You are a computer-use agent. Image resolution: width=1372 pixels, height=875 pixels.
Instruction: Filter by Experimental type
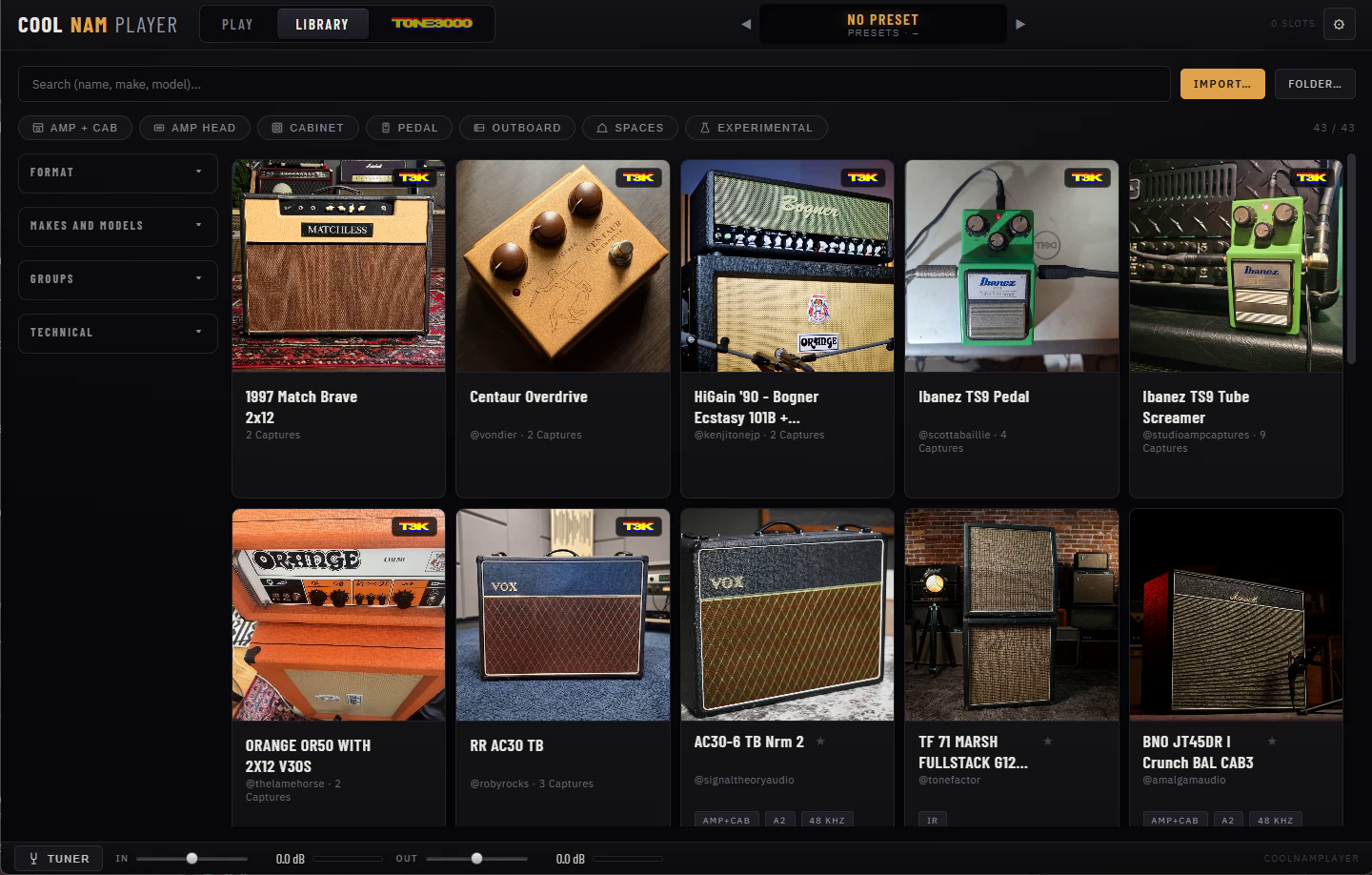tap(756, 128)
